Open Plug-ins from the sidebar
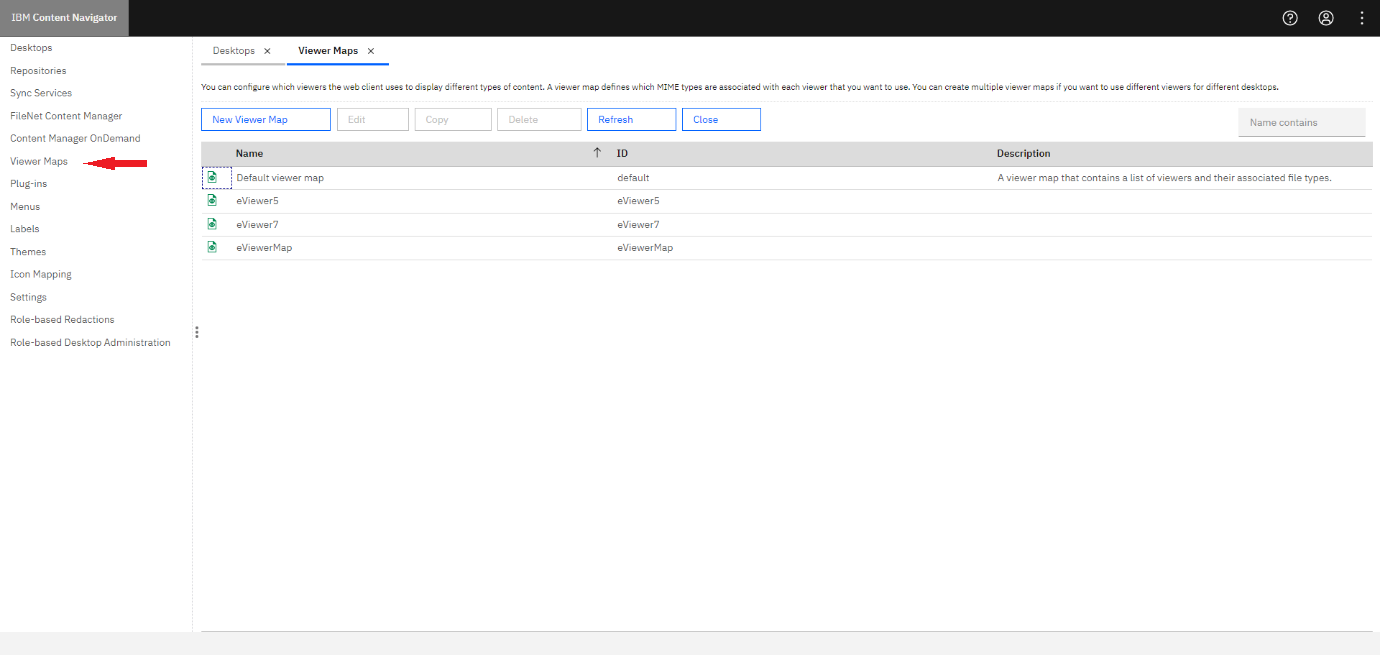 (x=30, y=183)
